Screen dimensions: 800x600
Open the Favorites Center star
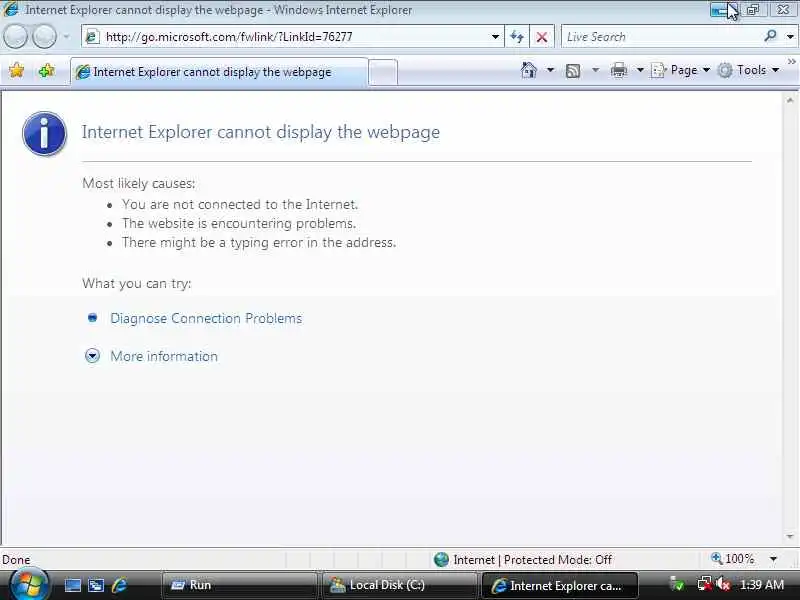(16, 70)
